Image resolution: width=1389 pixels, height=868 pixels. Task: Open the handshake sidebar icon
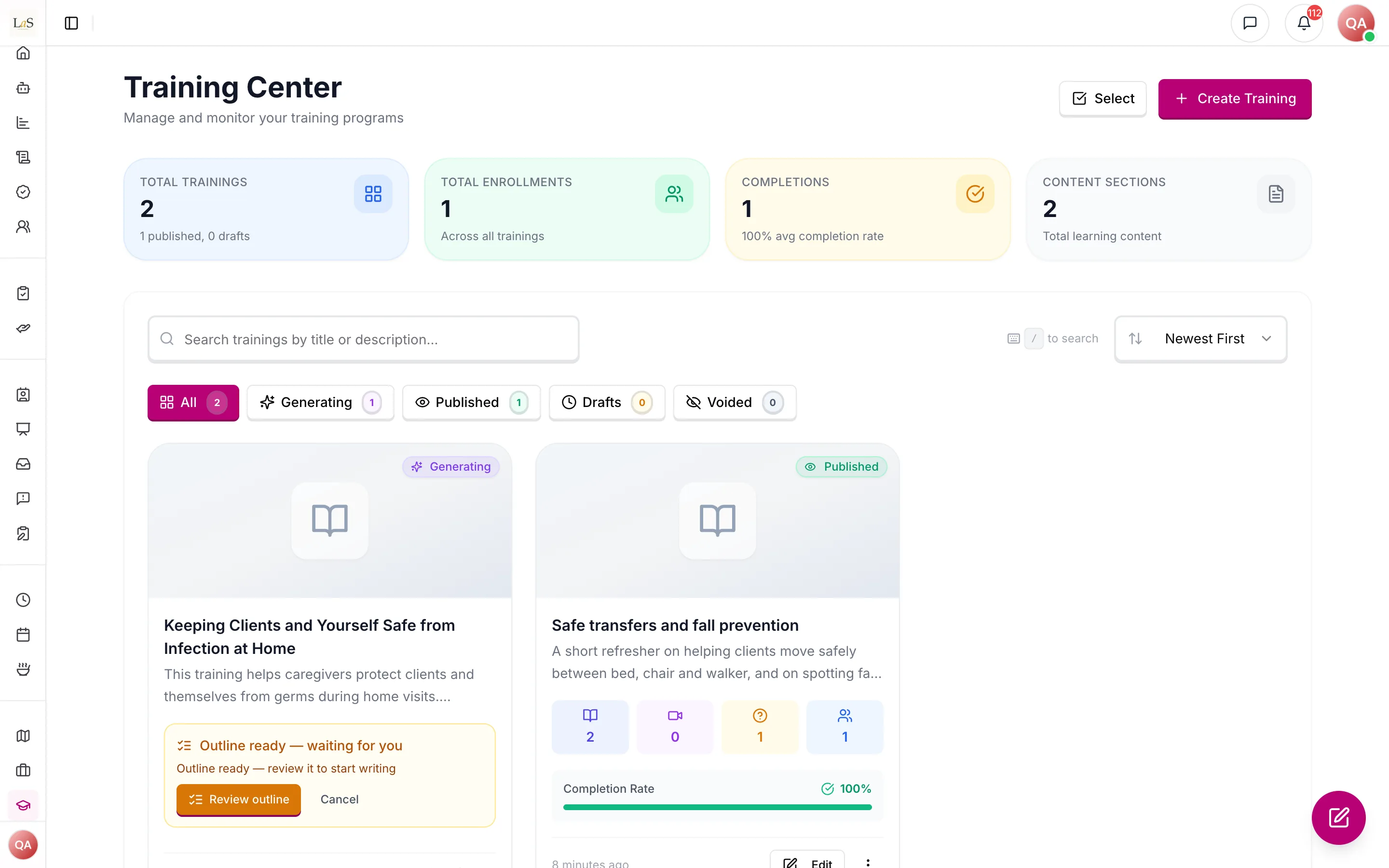pos(23,328)
